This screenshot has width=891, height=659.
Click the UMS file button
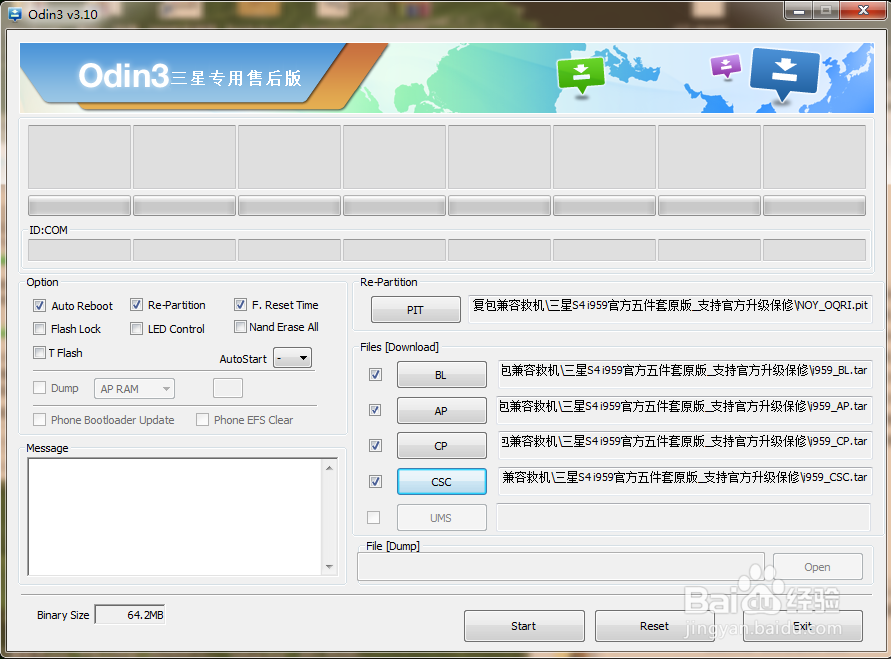(442, 518)
